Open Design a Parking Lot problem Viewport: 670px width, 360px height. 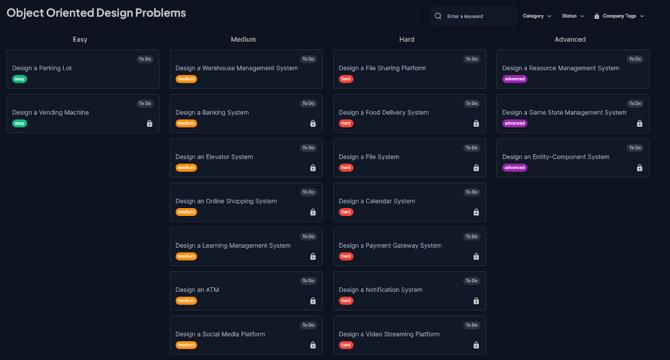42,68
